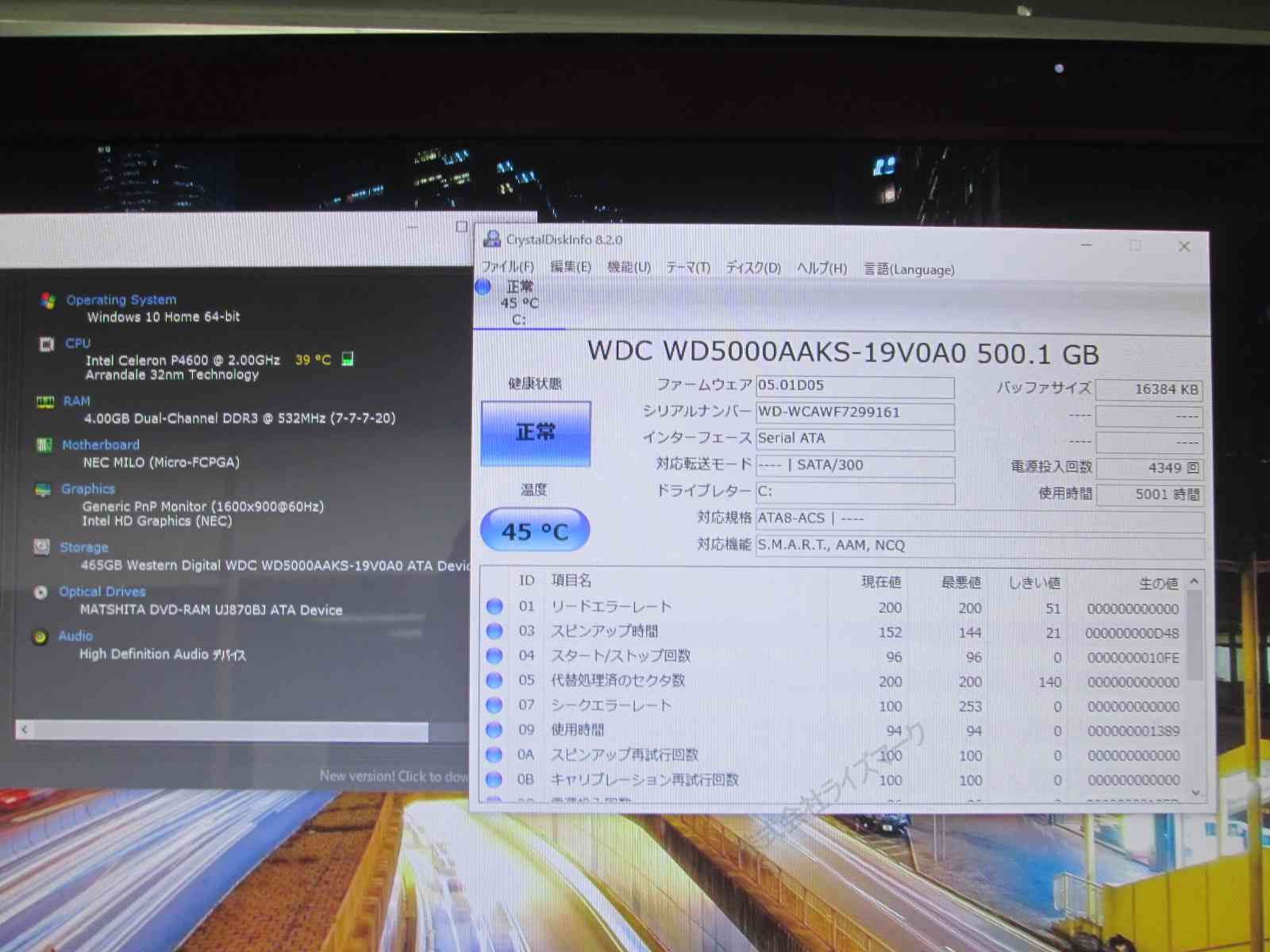Open the 機能(U) menu
This screenshot has width=1270, height=952.
pos(629,267)
